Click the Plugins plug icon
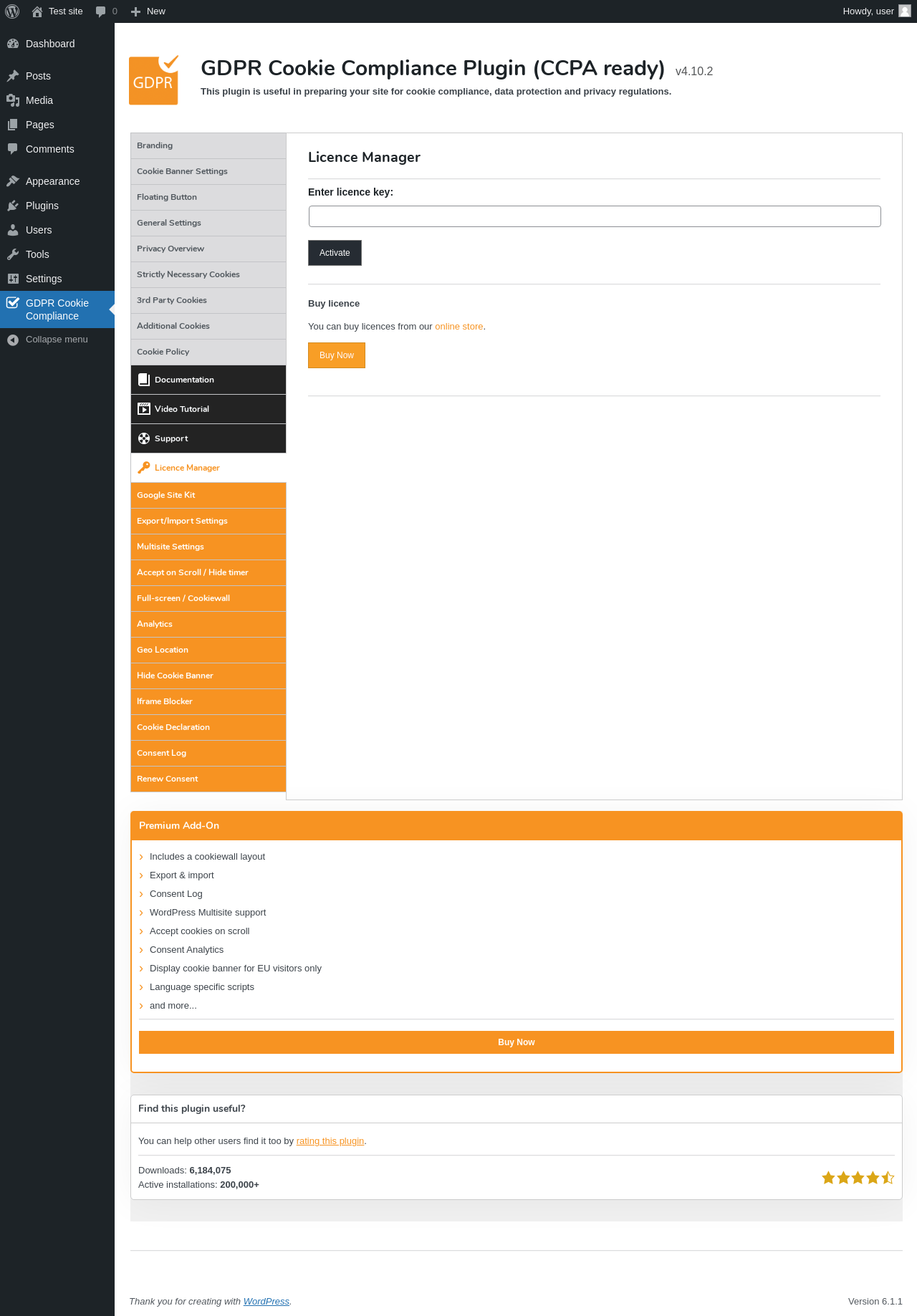917x1316 pixels. click(x=13, y=206)
